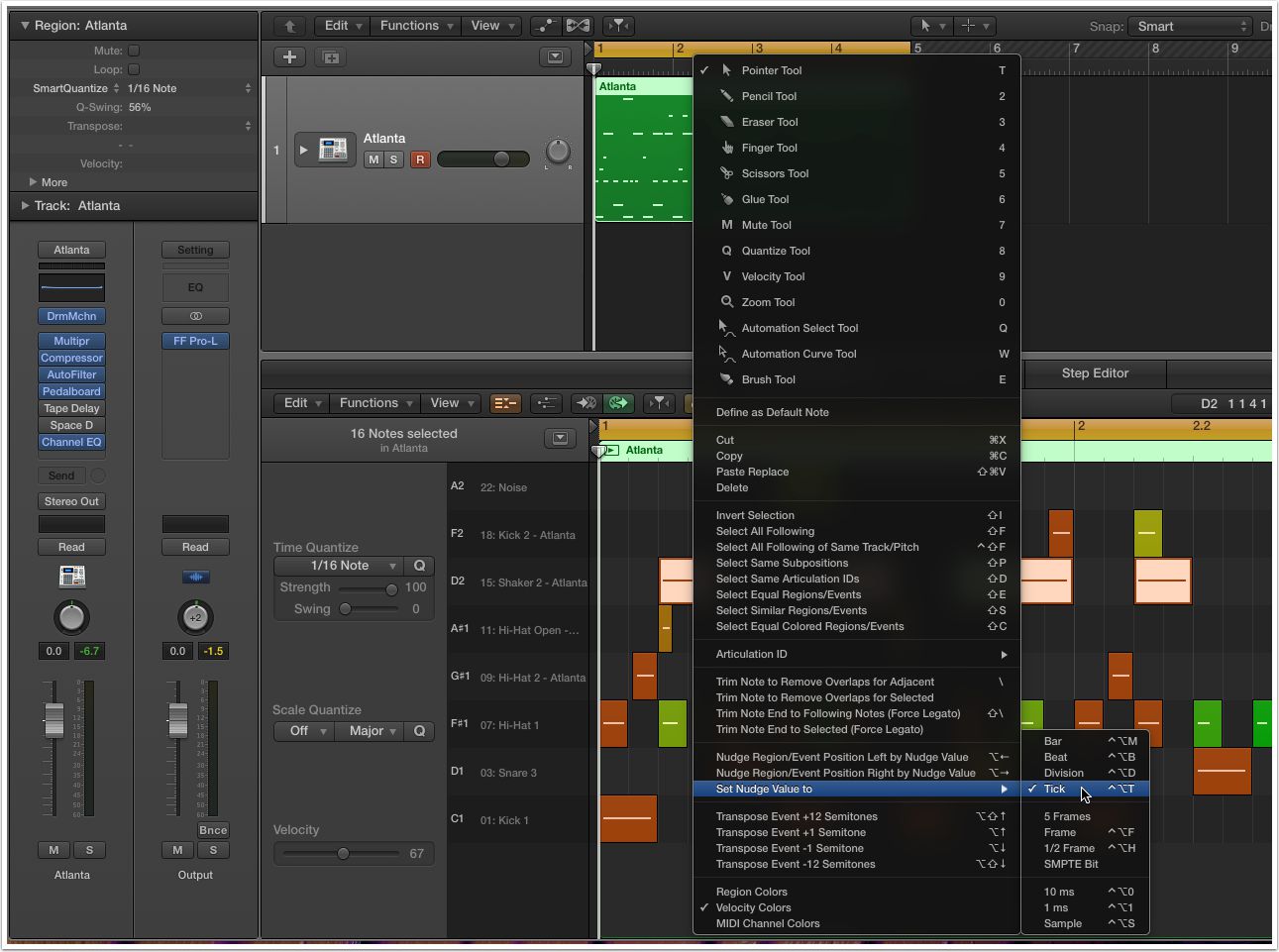Screen dimensions: 1279x952
Task: Open the Time Quantize 1/16 Note dropdown
Action: [339, 566]
